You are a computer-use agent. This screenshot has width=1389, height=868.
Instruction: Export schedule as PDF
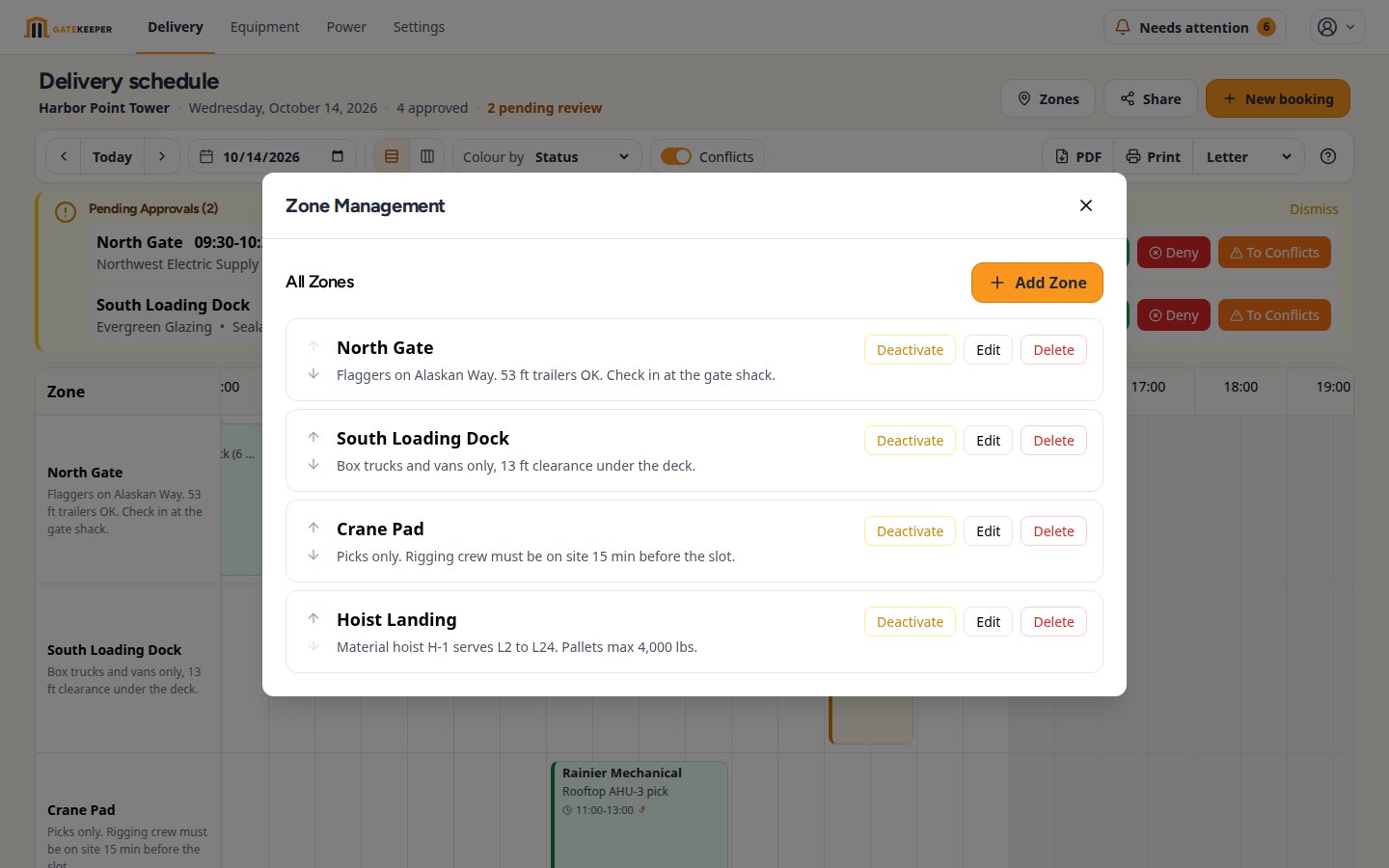pyautogui.click(x=1078, y=156)
